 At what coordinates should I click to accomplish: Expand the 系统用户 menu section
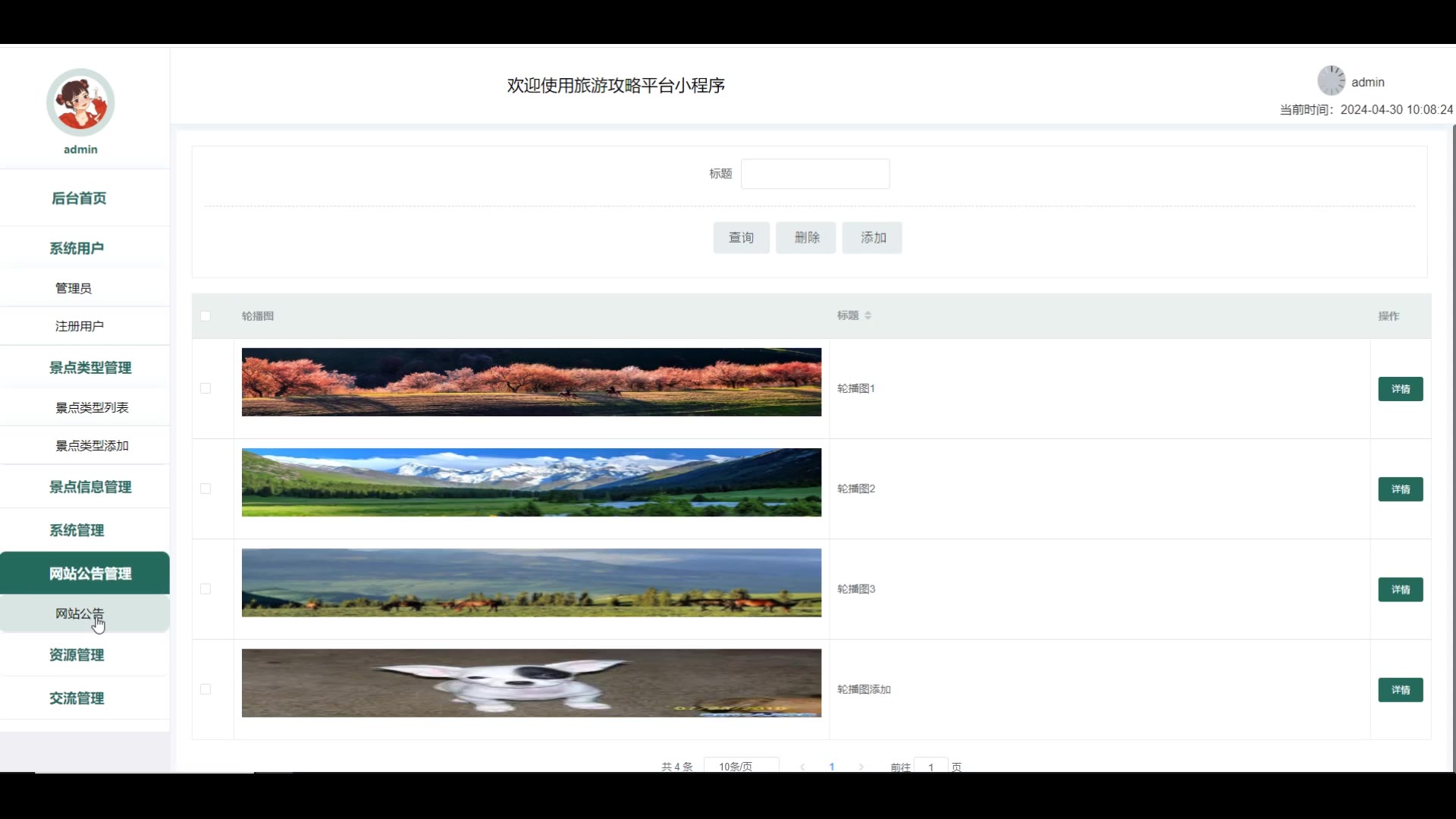(77, 248)
